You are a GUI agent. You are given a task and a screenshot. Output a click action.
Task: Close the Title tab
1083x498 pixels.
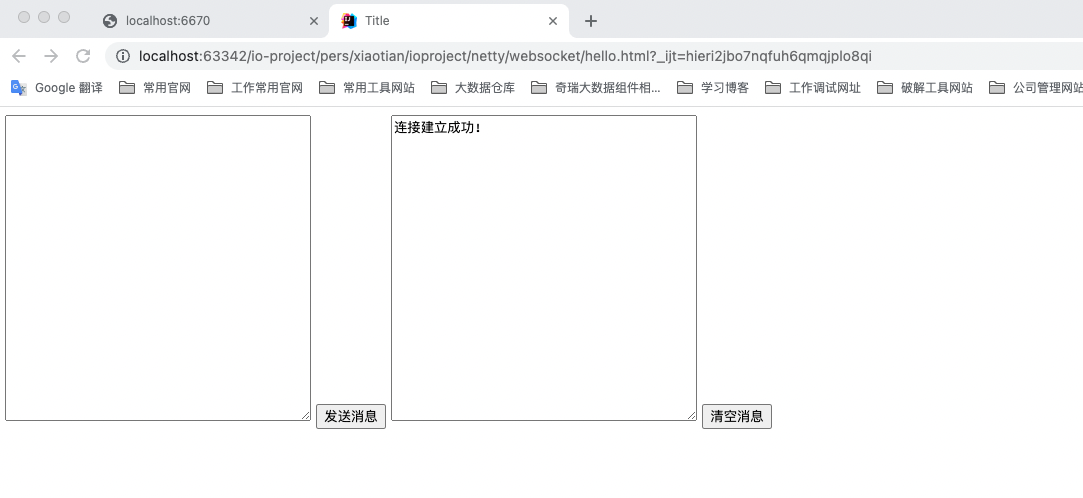tap(552, 21)
